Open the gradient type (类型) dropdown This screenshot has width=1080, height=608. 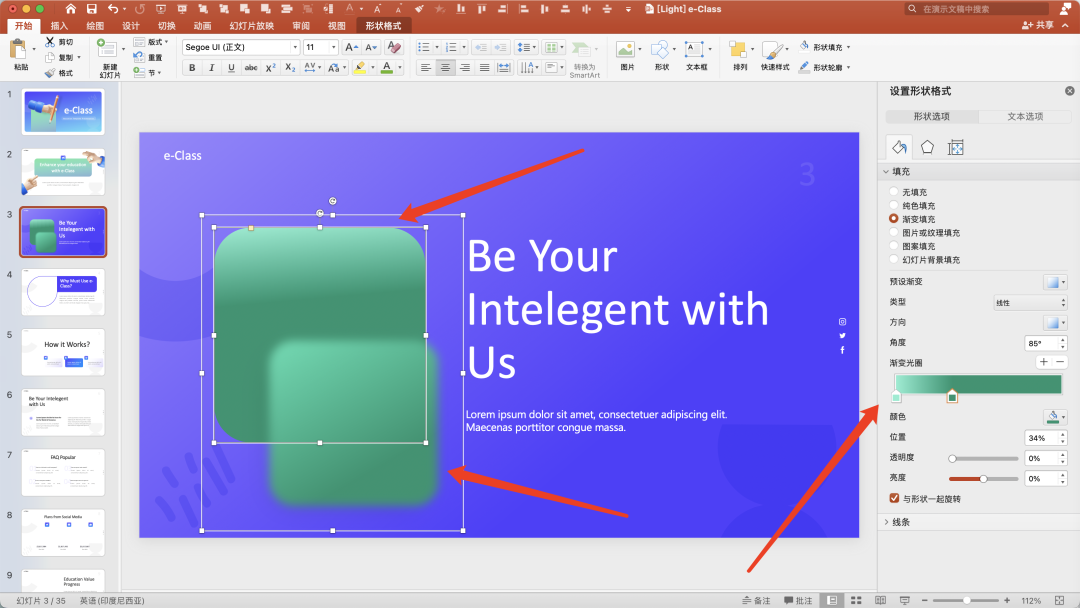point(1030,302)
